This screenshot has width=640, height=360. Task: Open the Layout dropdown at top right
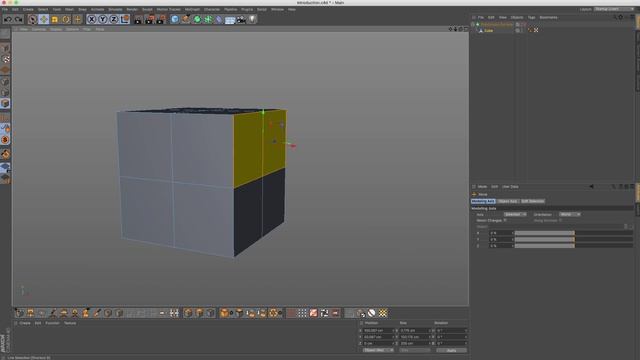(x=614, y=9)
